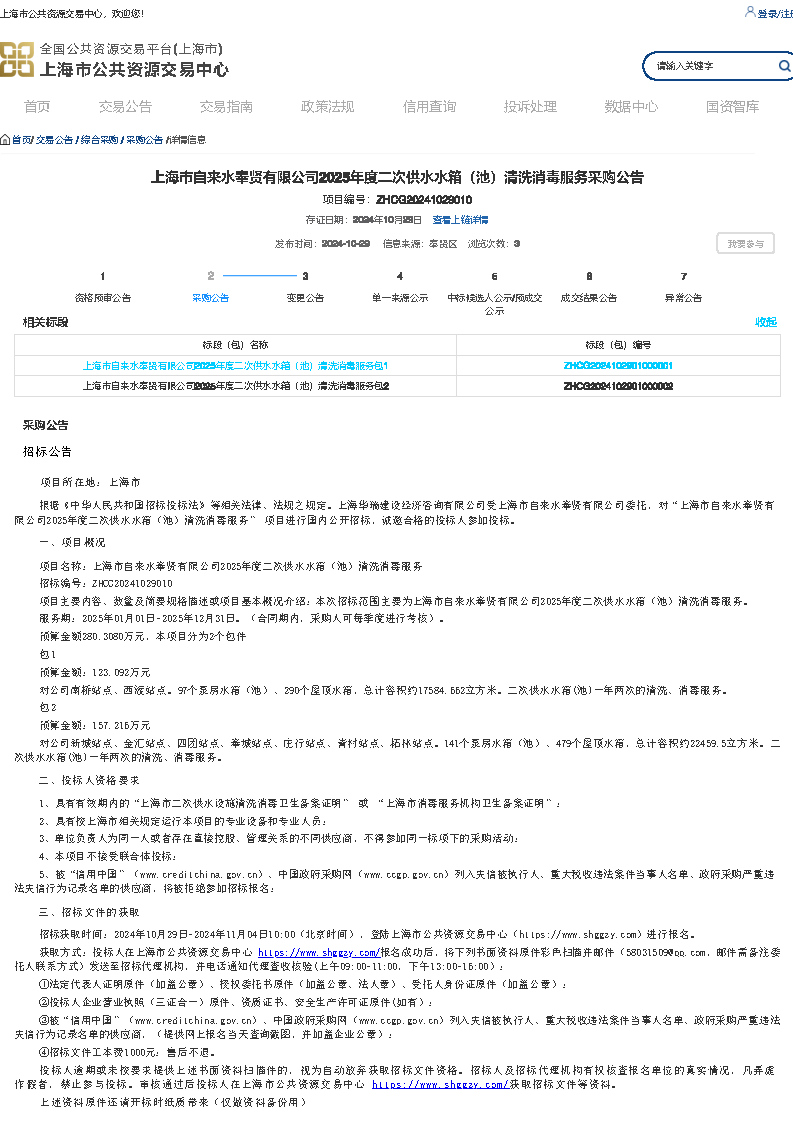The width and height of the screenshot is (793, 1123).
Task: Click the search magnifier icon
Action: click(784, 66)
